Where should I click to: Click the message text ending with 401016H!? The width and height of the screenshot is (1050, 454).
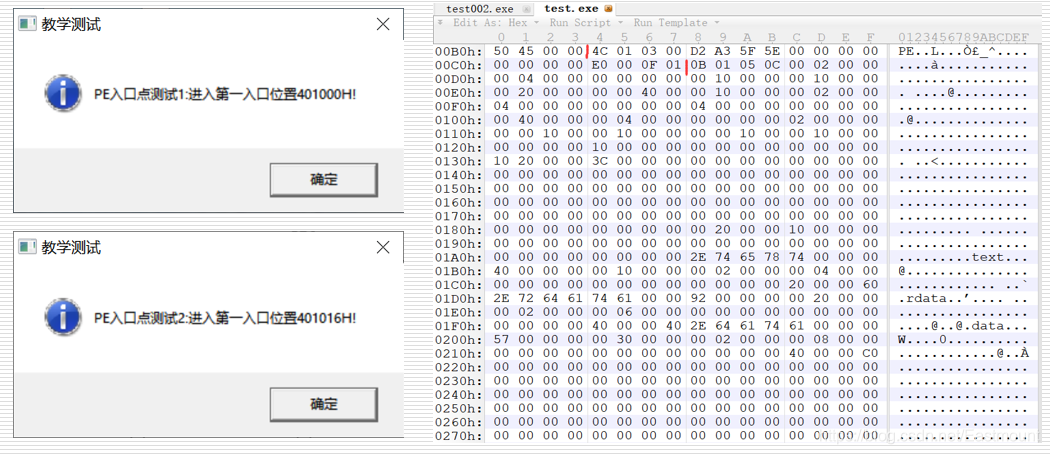[225, 317]
